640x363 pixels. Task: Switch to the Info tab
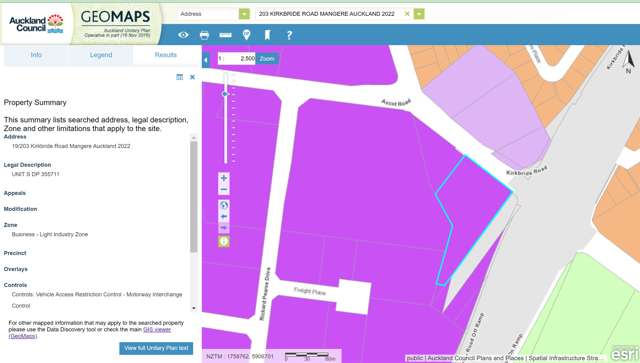point(36,55)
